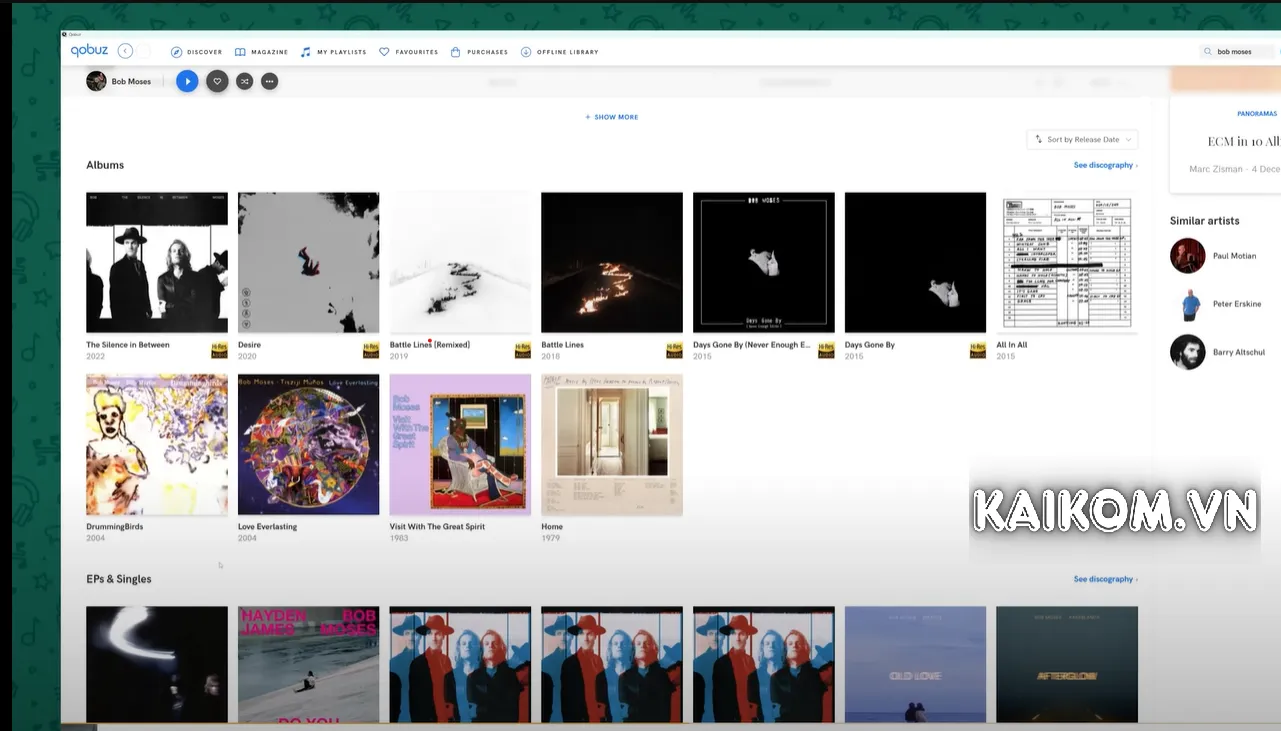Open the three-dots more options button

269,82
